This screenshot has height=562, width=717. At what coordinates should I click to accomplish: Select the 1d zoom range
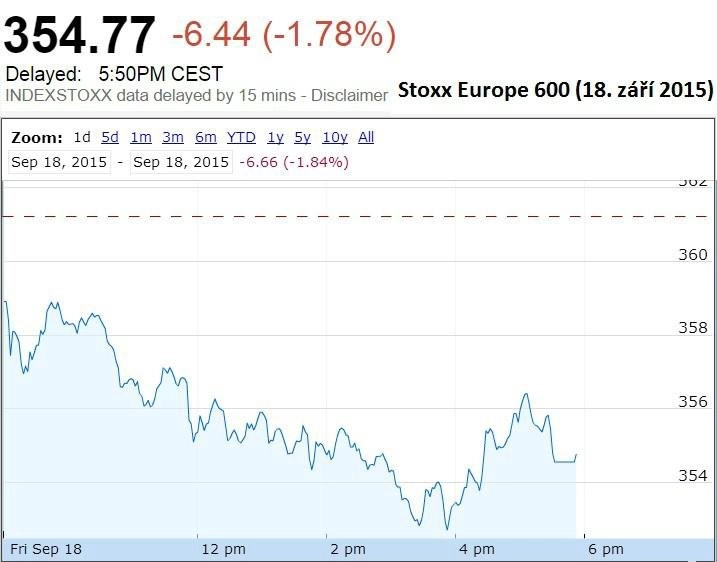coord(82,137)
